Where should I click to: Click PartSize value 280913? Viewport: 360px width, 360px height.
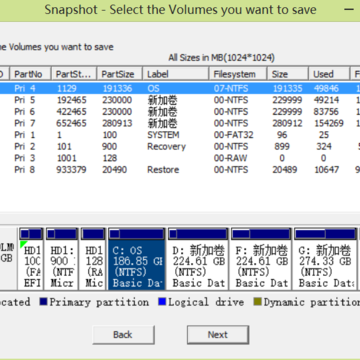click(x=117, y=123)
